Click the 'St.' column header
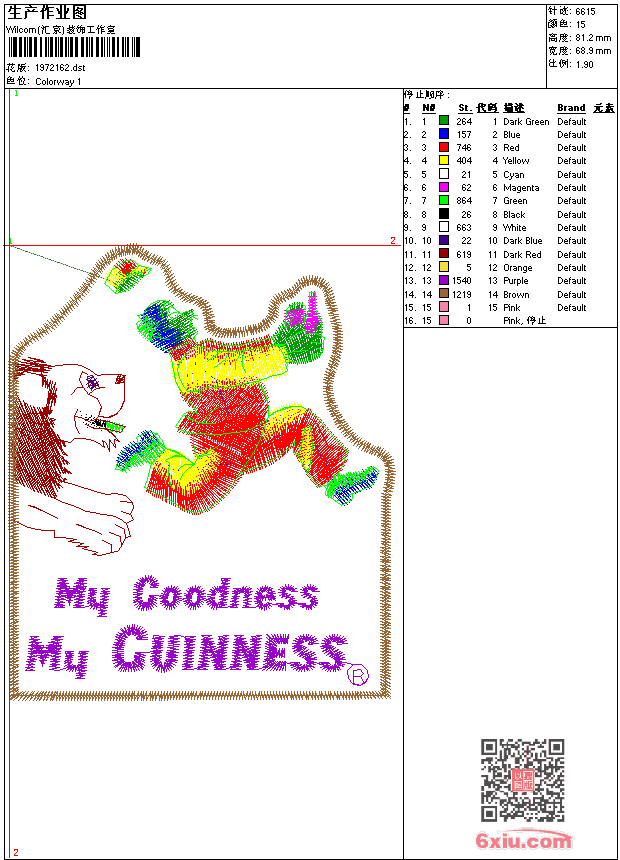620x860 pixels. (x=465, y=108)
